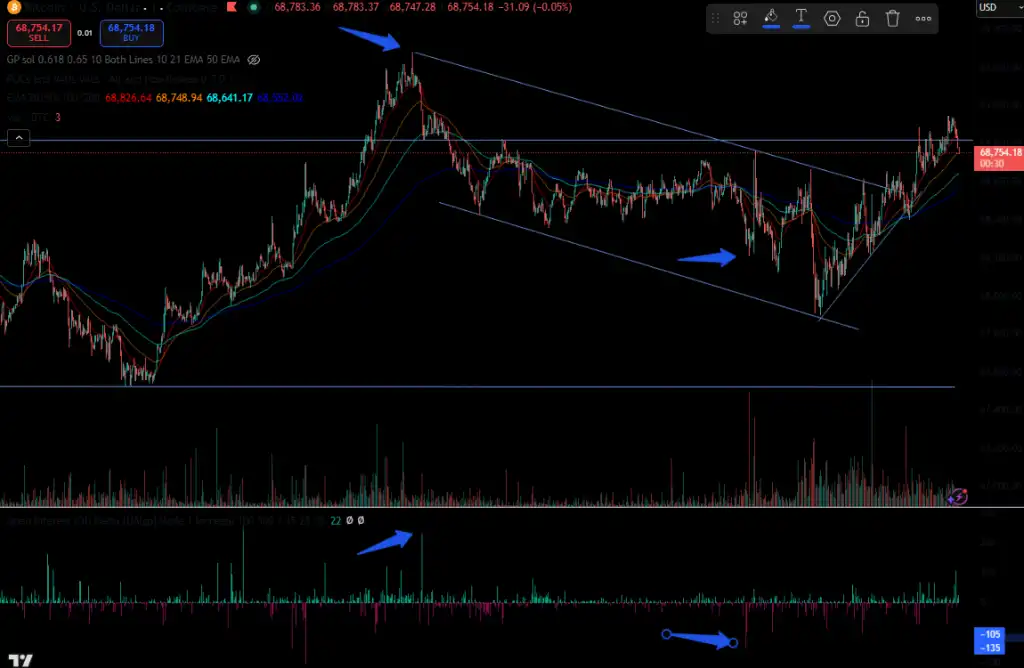1024x668 pixels.
Task: Open the drawing settings hexagon icon
Action: tap(831, 18)
